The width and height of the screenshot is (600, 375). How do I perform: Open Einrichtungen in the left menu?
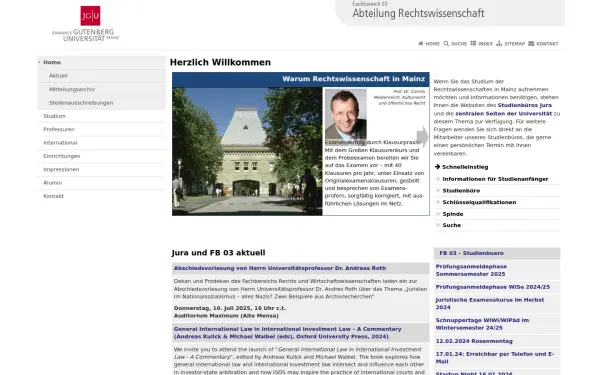coord(62,156)
